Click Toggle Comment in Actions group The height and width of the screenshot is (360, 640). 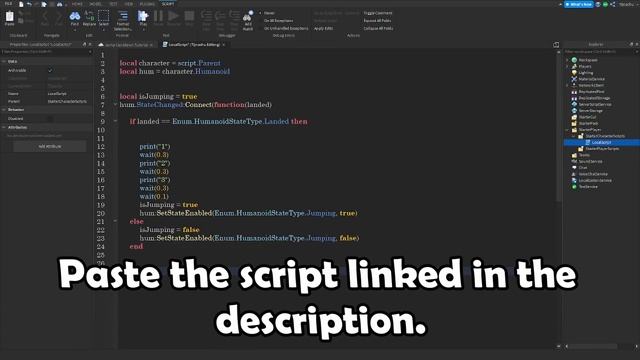tap(378, 13)
